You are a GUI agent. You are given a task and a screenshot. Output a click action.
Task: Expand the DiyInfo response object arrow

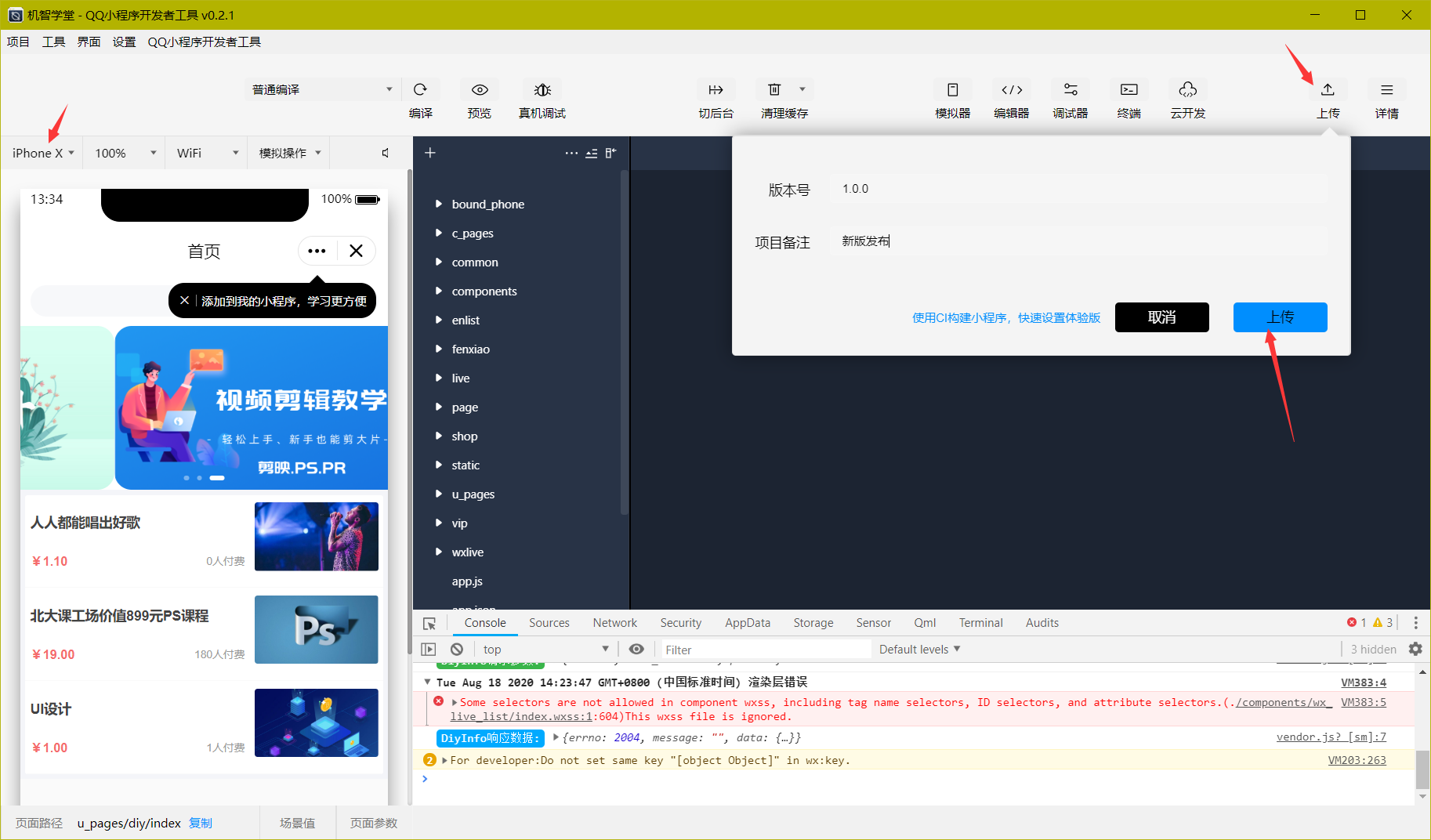(556, 737)
